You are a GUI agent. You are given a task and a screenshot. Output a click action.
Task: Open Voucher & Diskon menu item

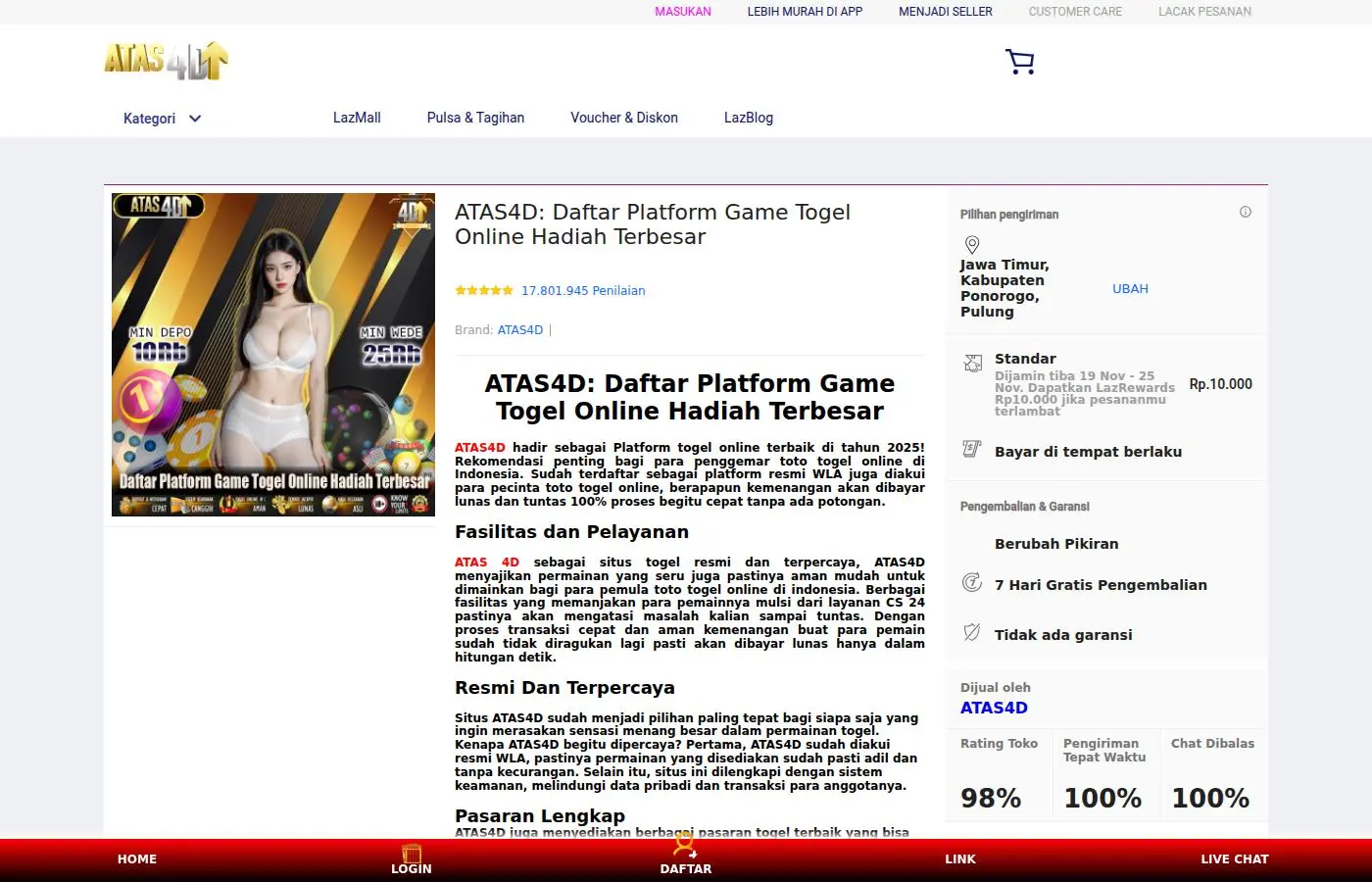[x=624, y=118]
